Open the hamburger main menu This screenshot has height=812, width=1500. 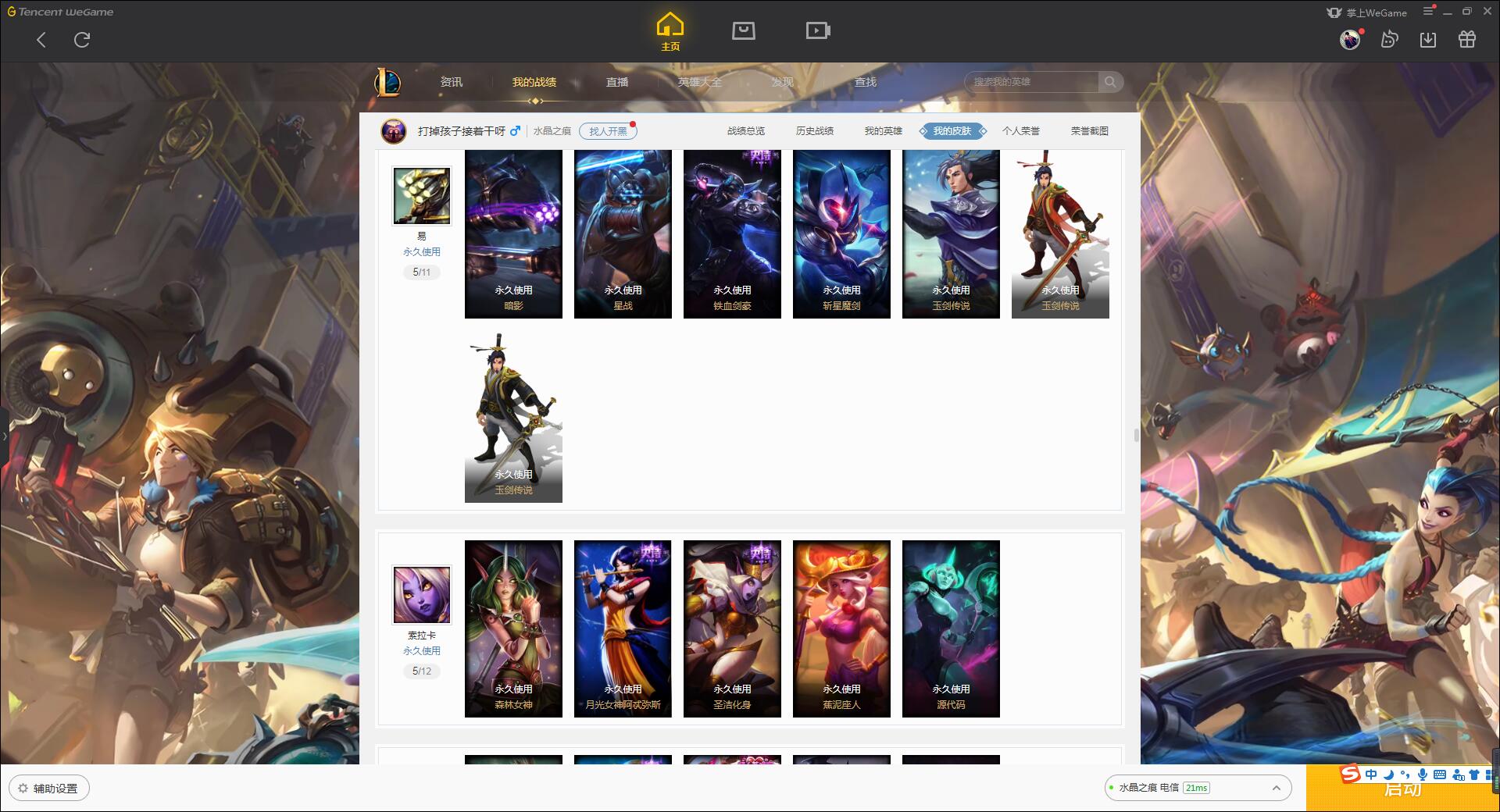pos(1428,12)
